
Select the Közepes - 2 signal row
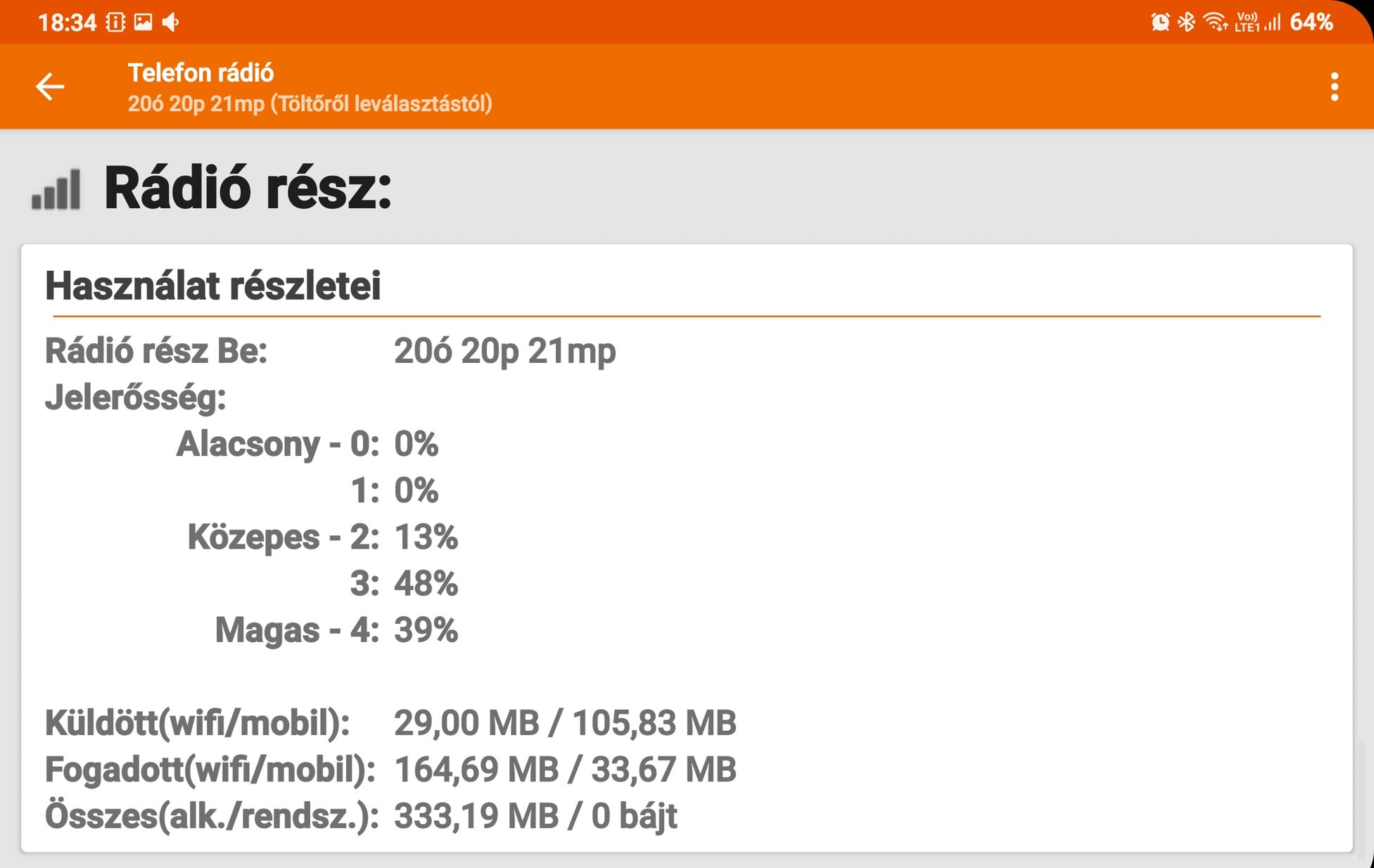322,537
